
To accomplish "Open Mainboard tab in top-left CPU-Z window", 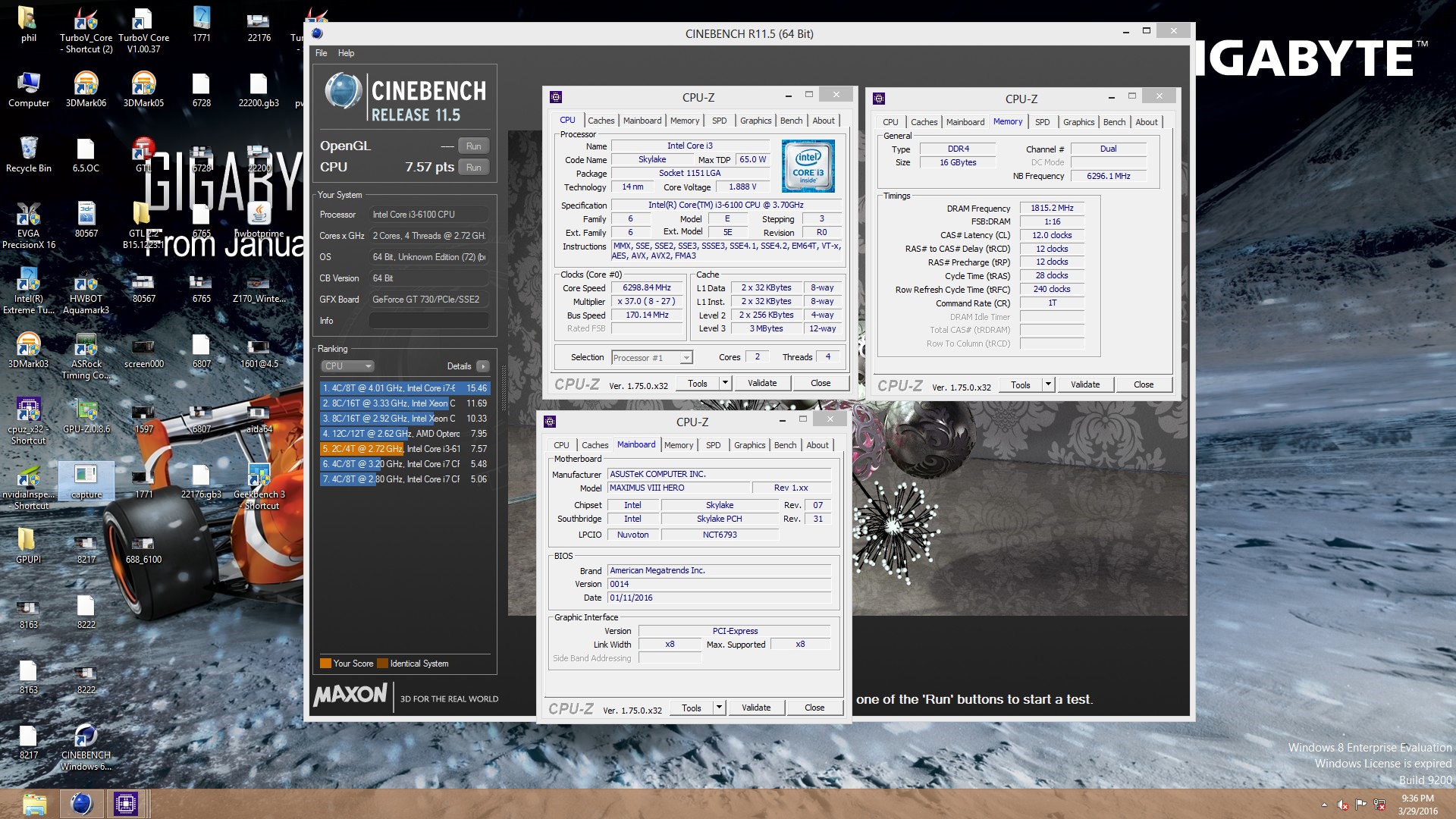I will 642,121.
